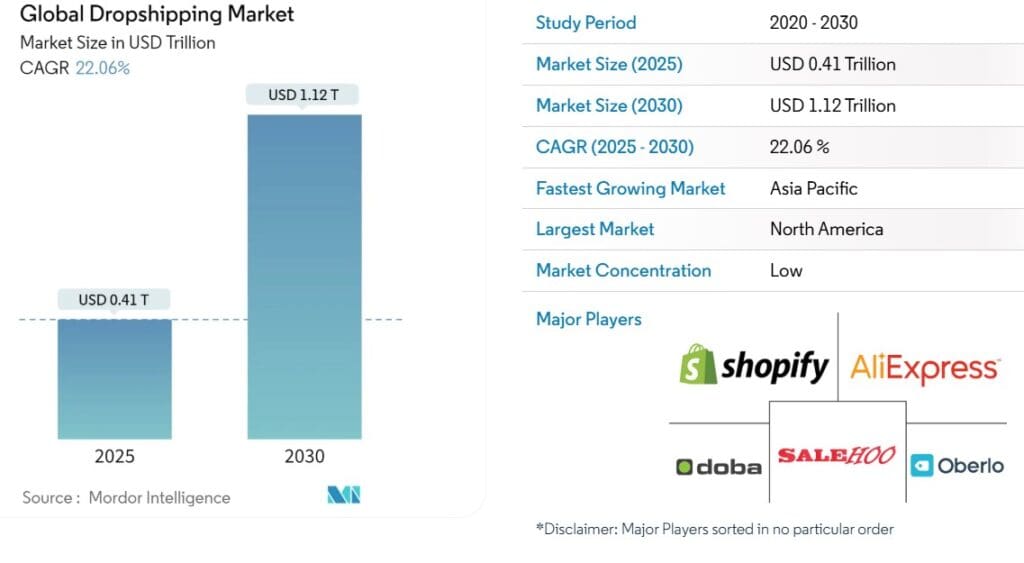Click the CAGR 22.06% percentage text
Image resolution: width=1024 pixels, height=563 pixels.
tap(103, 68)
